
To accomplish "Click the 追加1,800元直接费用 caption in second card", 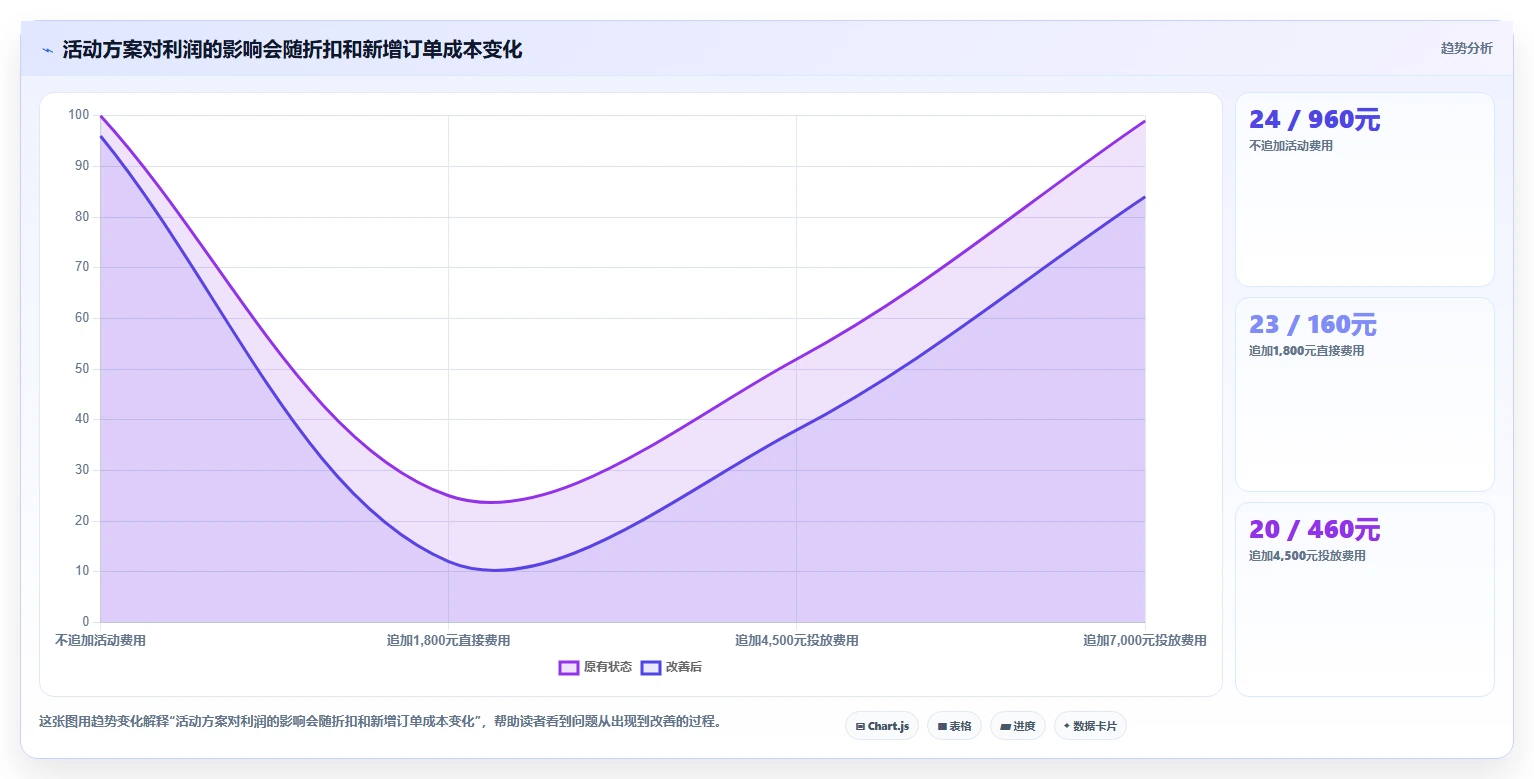I will coord(1306,351).
